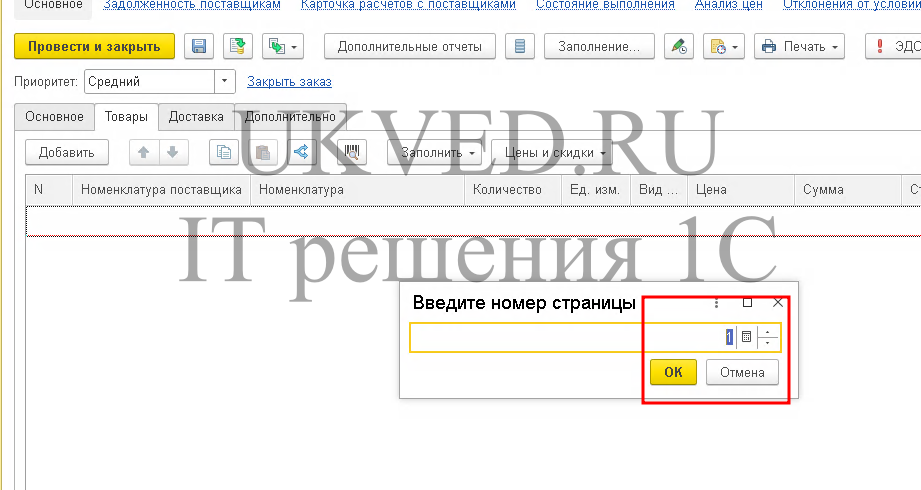Screen dimensions: 921x490
Task: Open Состояние выполнения link
Action: click(x=605, y=5)
